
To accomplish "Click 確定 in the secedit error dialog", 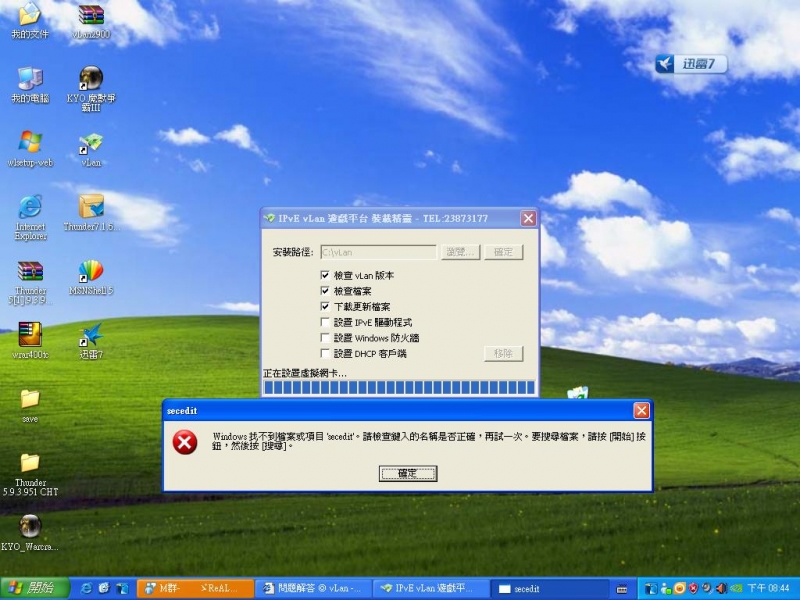I will coord(408,474).
